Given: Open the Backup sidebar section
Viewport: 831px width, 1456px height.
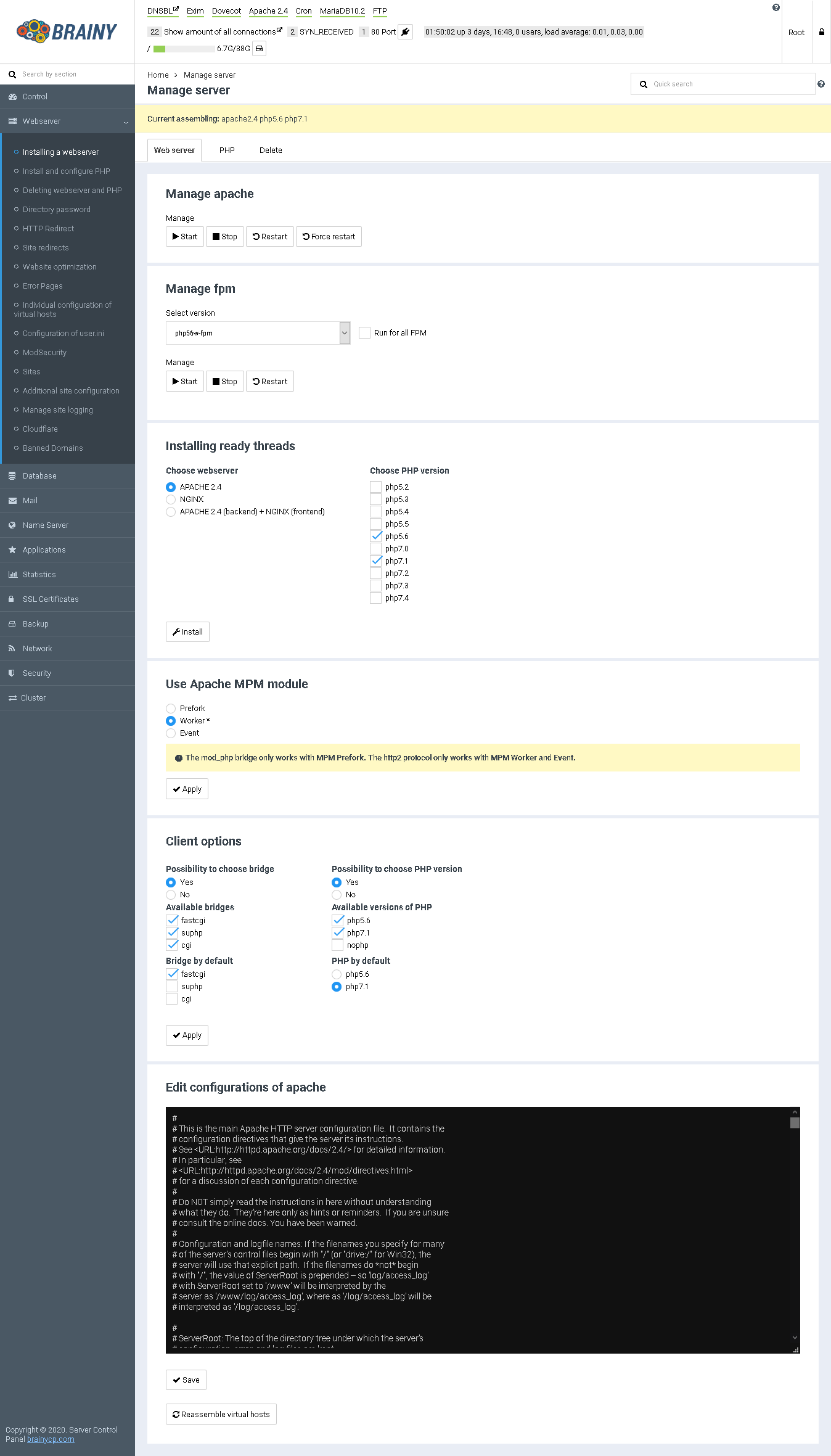Looking at the screenshot, I should [67, 624].
